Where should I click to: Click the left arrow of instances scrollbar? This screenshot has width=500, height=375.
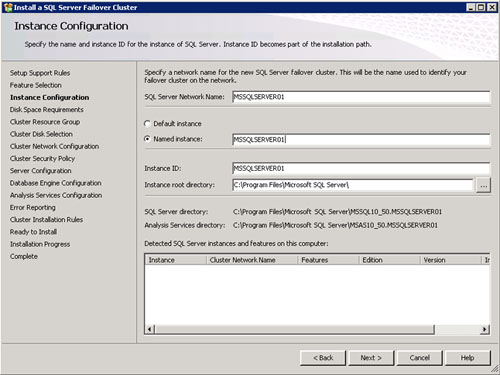150,329
